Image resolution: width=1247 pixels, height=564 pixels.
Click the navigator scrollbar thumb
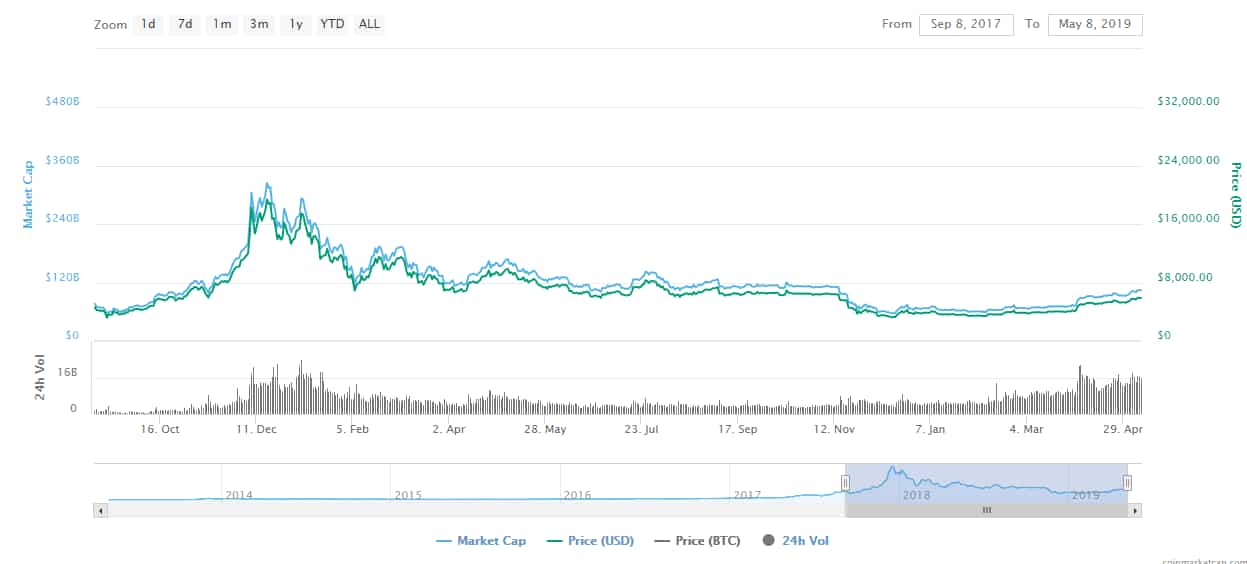tap(986, 510)
